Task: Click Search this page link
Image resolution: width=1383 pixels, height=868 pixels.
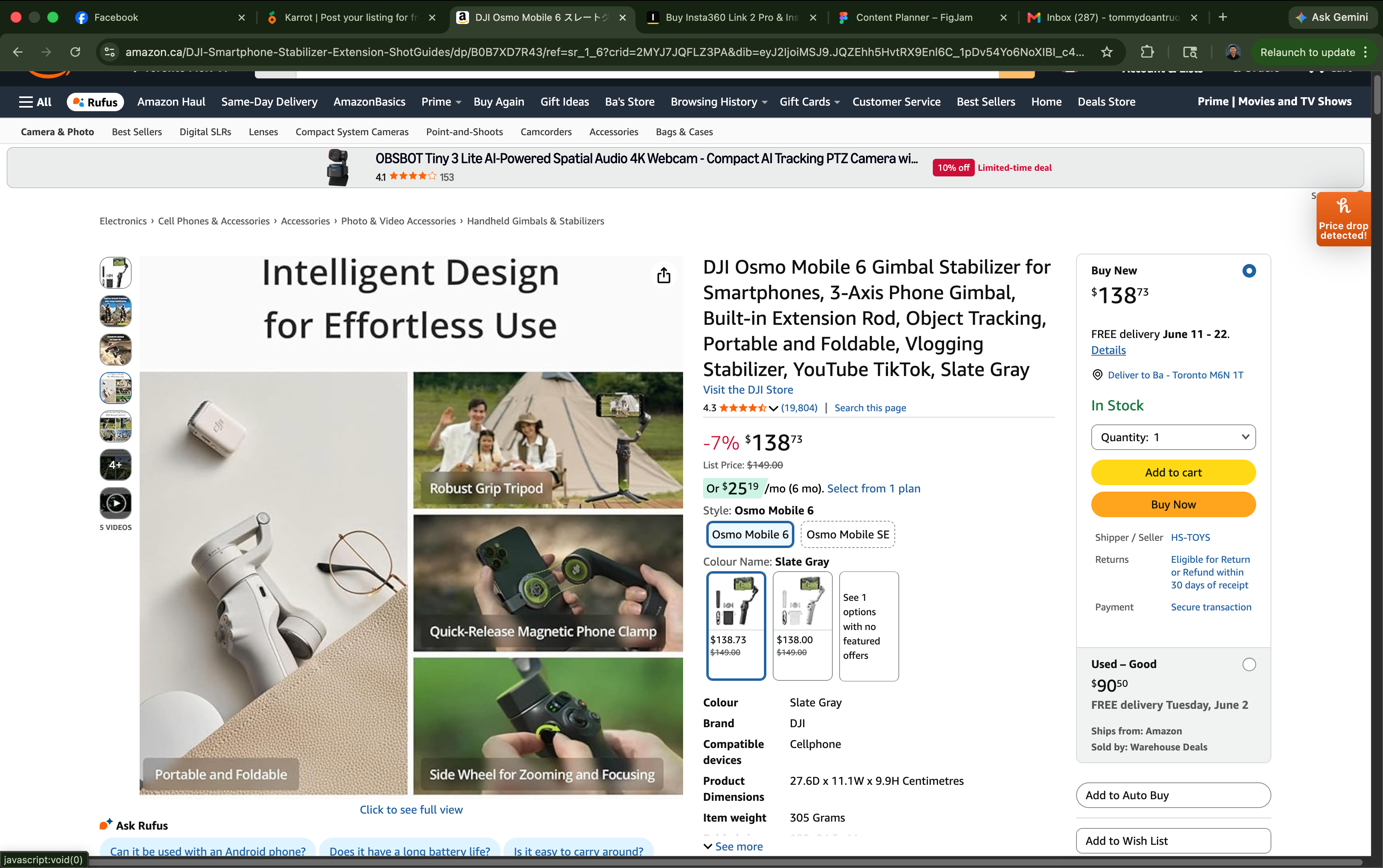Action: [x=870, y=408]
